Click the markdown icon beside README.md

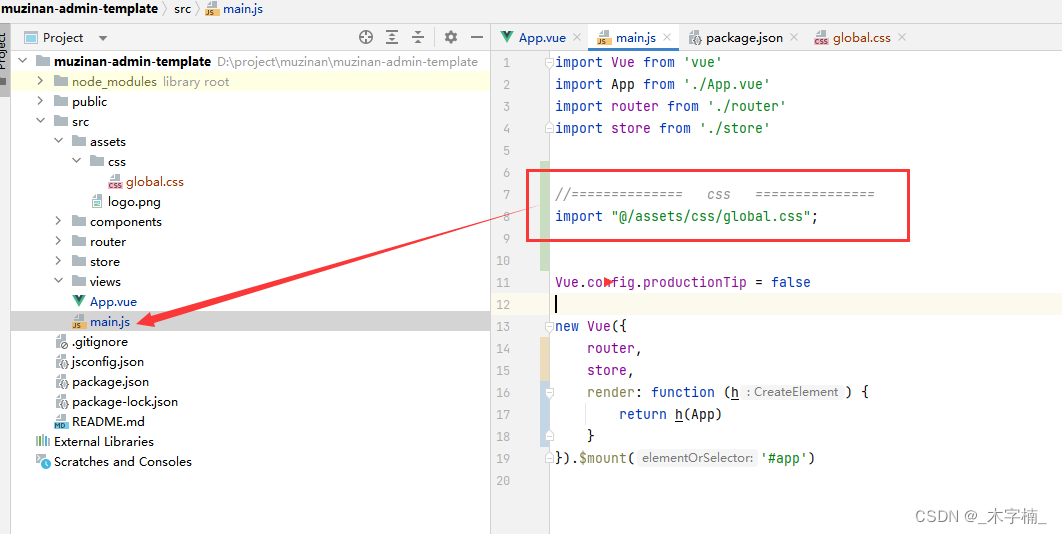click(61, 422)
